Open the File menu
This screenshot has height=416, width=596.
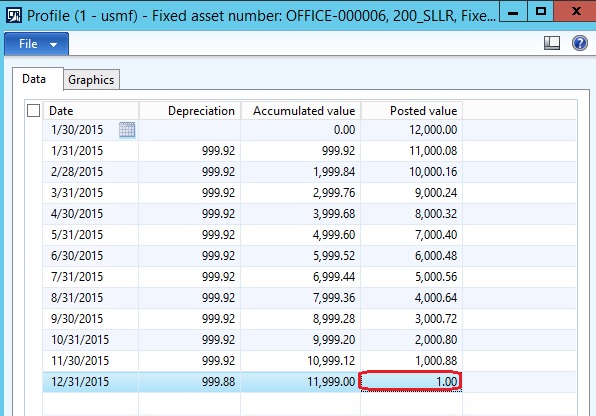click(36, 44)
